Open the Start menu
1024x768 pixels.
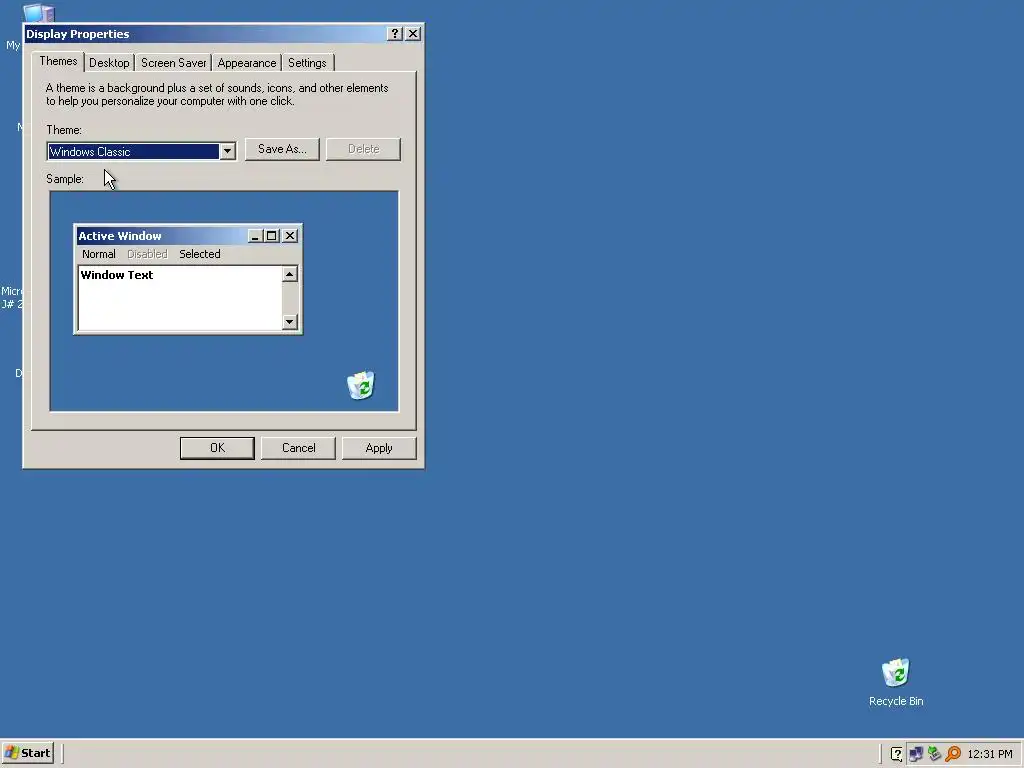(x=28, y=753)
